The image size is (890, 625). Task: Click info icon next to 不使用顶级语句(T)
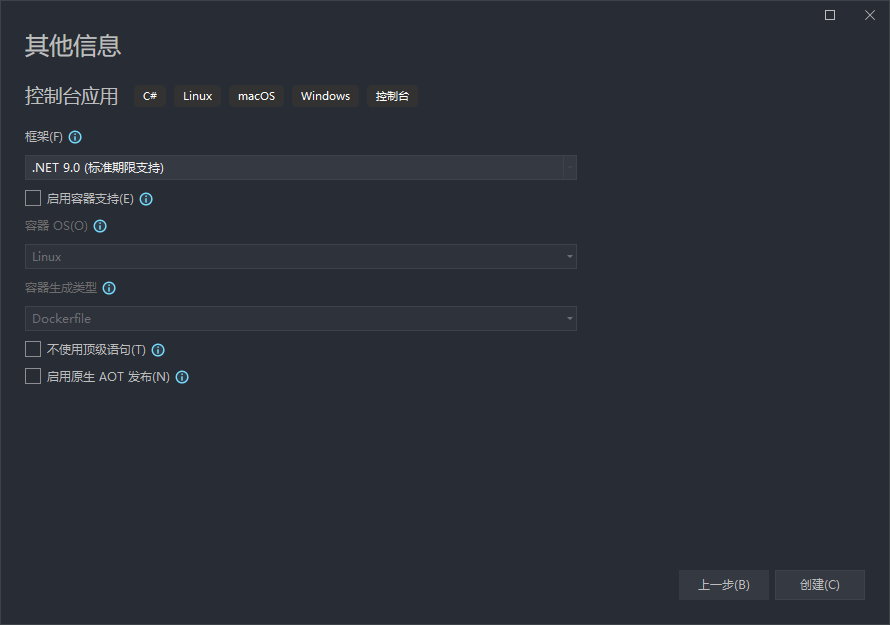coord(158,350)
